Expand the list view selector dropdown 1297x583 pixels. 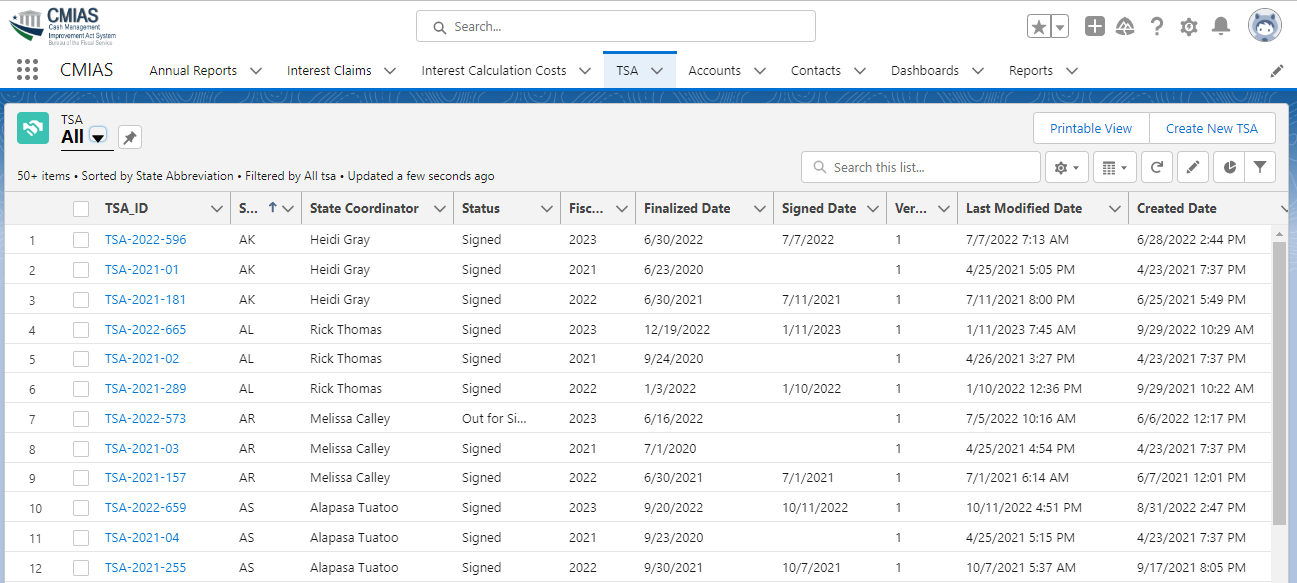click(x=98, y=137)
